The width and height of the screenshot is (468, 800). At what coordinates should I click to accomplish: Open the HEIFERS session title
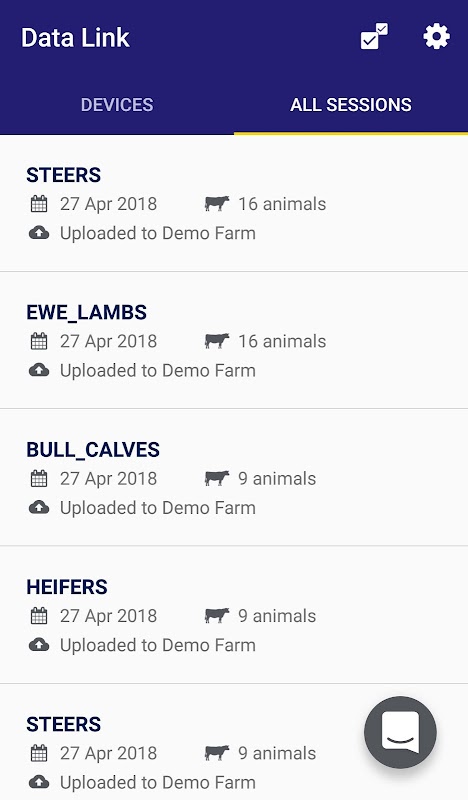67,587
